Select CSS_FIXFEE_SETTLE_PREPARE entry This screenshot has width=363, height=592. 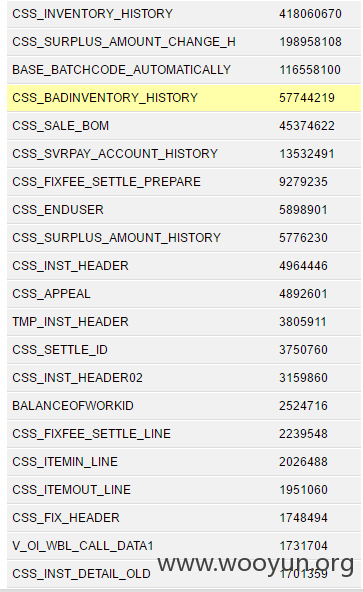pyautogui.click(x=184, y=182)
